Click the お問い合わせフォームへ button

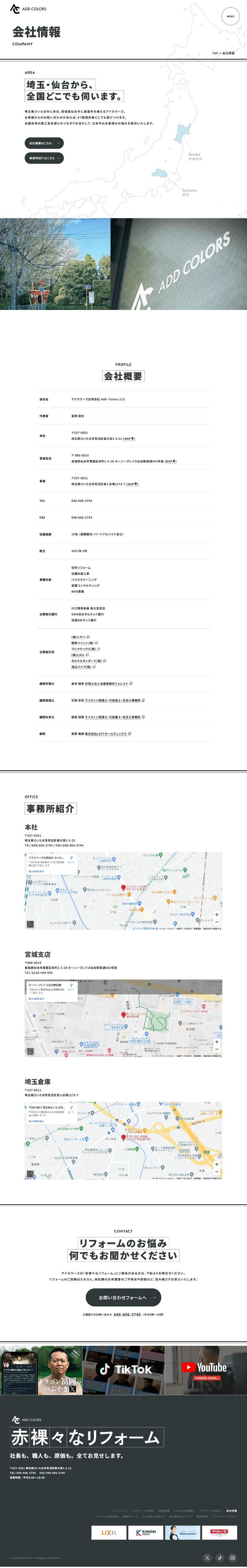tap(123, 1297)
